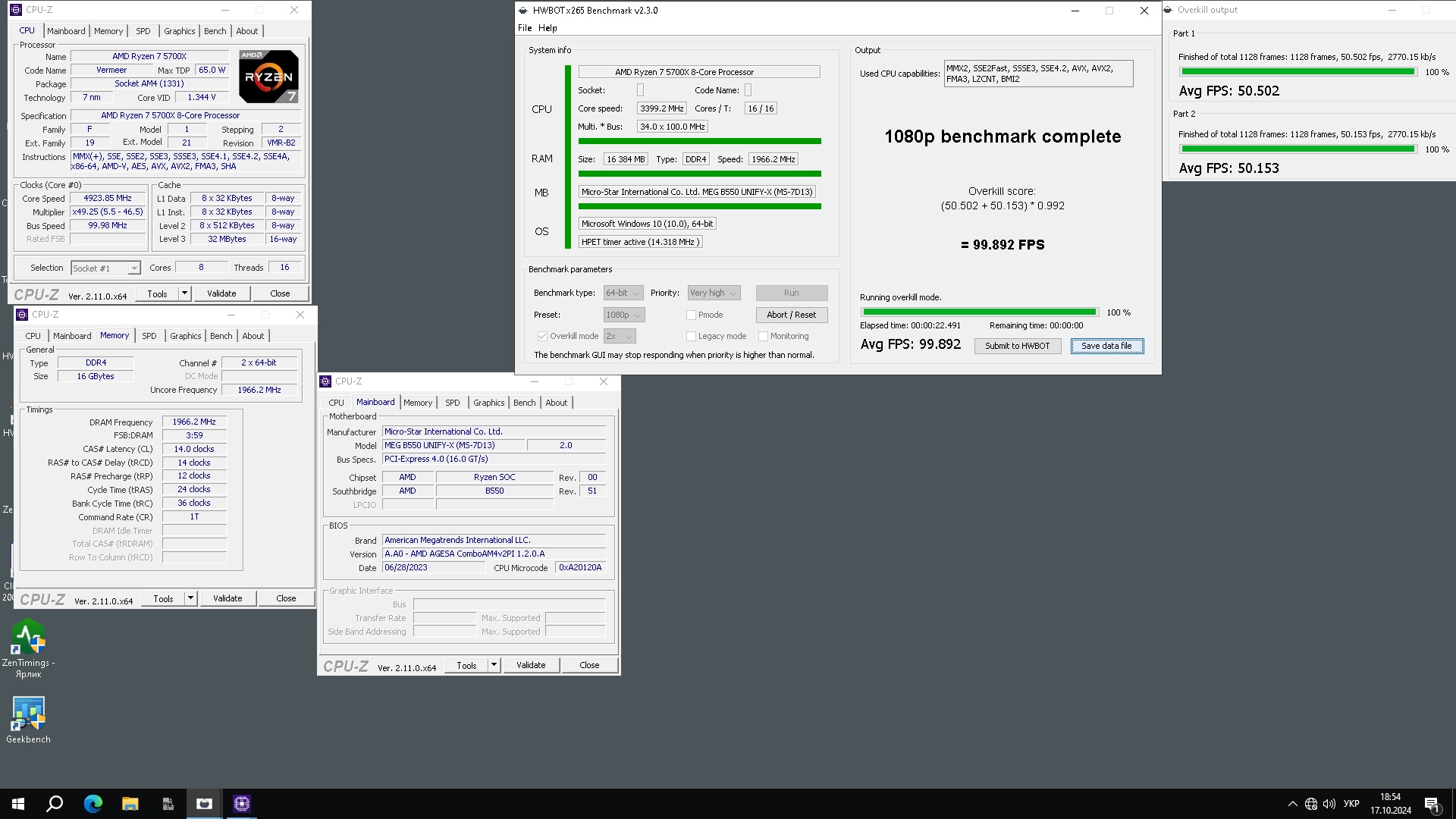Open Overkill mode 2x dropdown

tap(620, 336)
